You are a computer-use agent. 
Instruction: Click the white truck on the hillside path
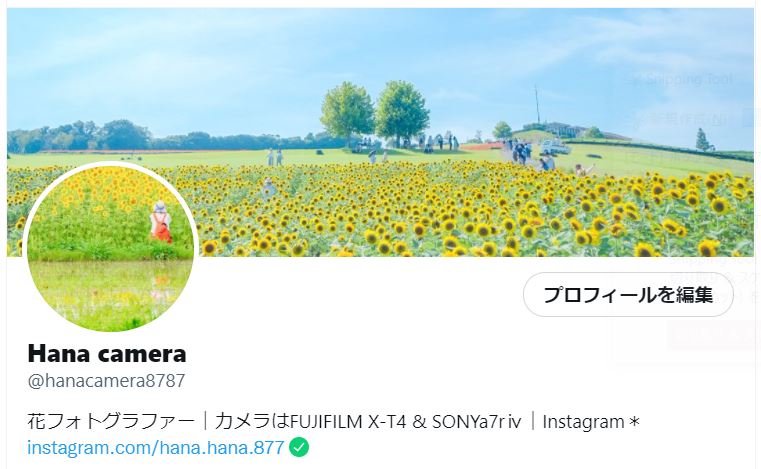tap(554, 147)
